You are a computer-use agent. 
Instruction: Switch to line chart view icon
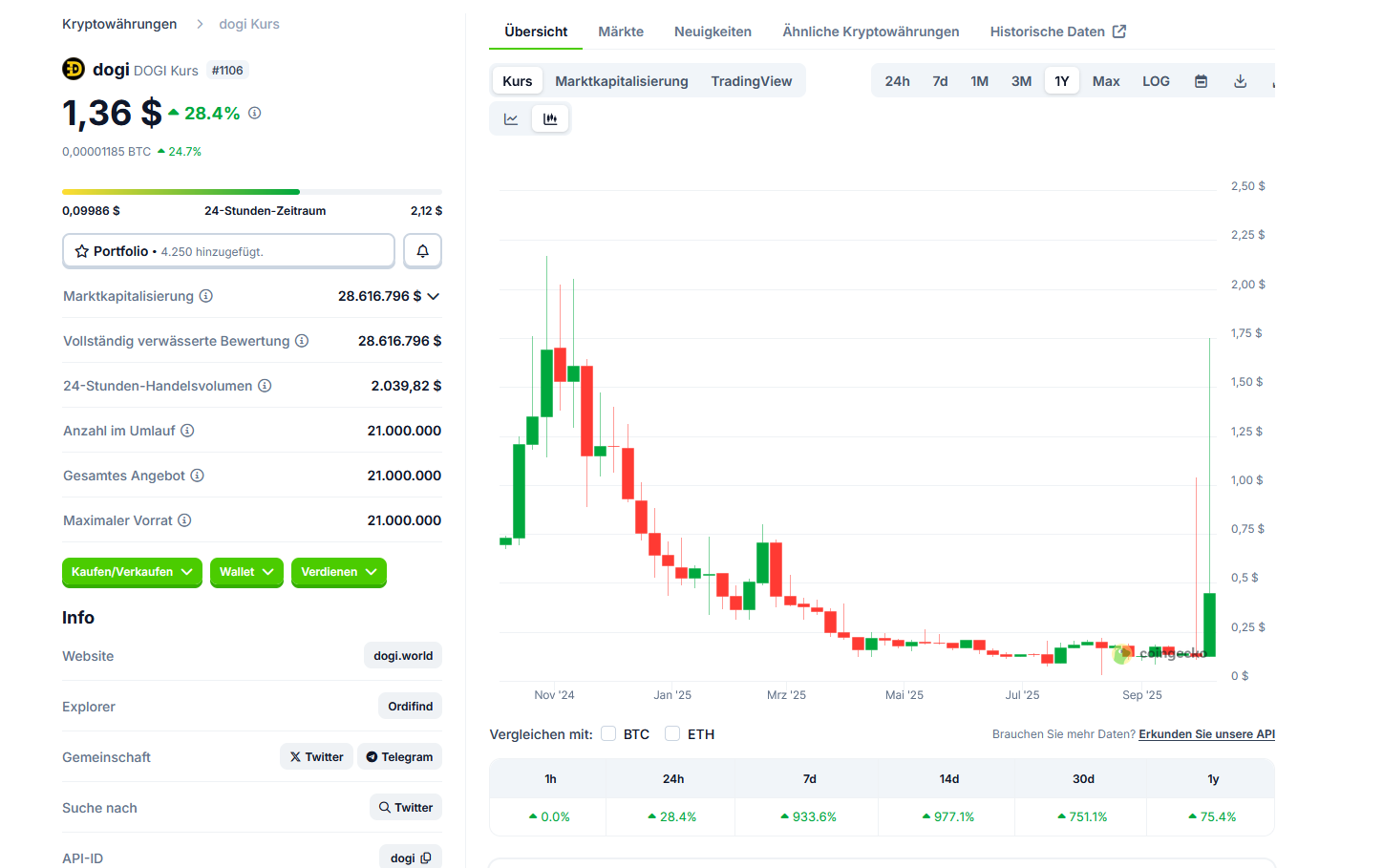(511, 119)
